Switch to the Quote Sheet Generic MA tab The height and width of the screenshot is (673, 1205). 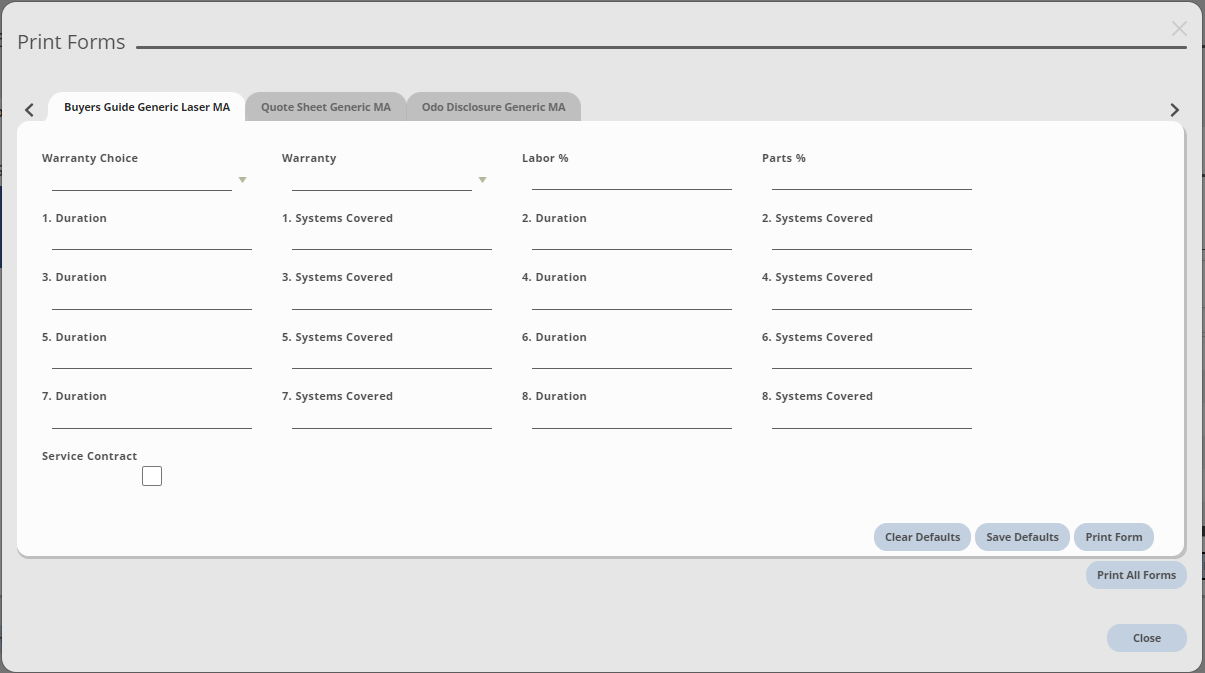coord(326,106)
